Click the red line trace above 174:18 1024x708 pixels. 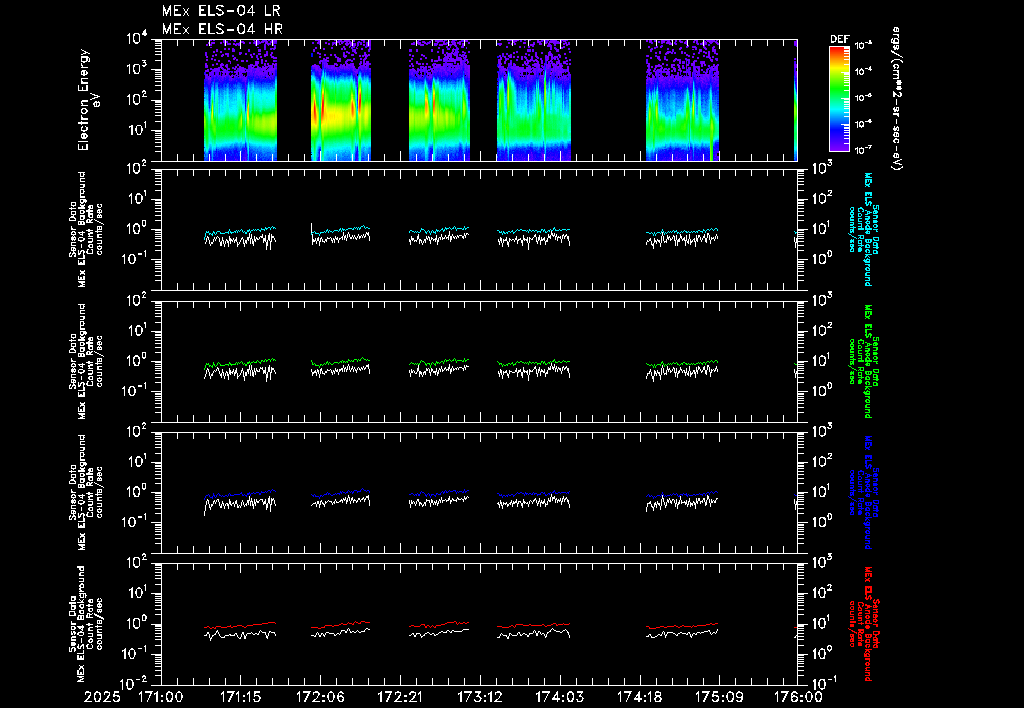[682, 626]
